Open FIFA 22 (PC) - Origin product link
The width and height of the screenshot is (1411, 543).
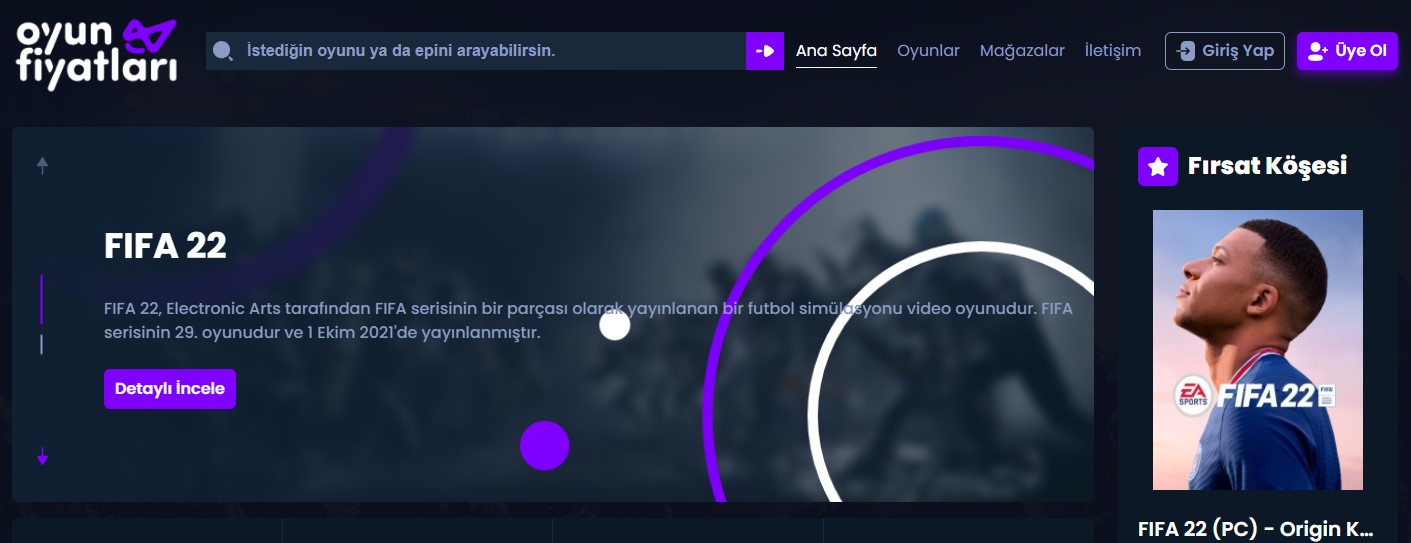coord(1255,529)
